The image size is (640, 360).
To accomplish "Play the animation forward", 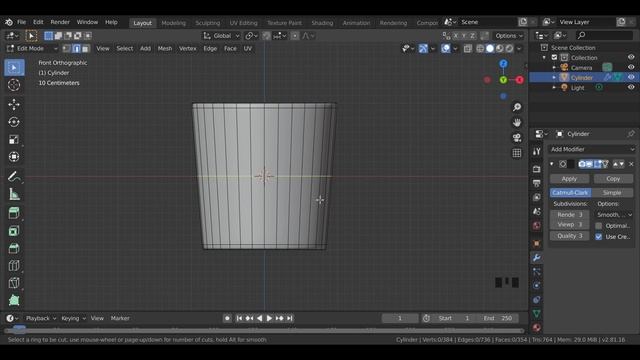I will tap(269, 318).
